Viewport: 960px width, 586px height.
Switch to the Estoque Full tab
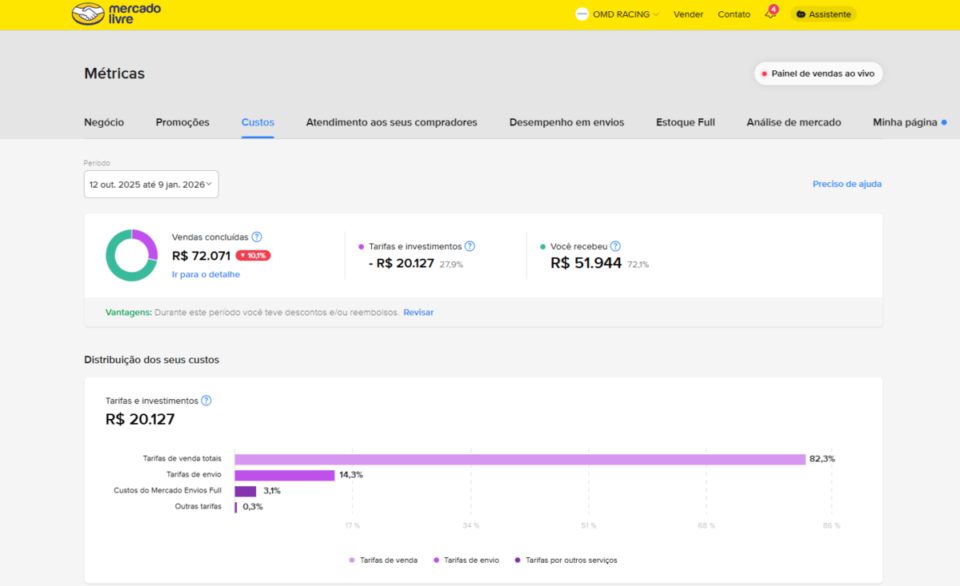686,122
